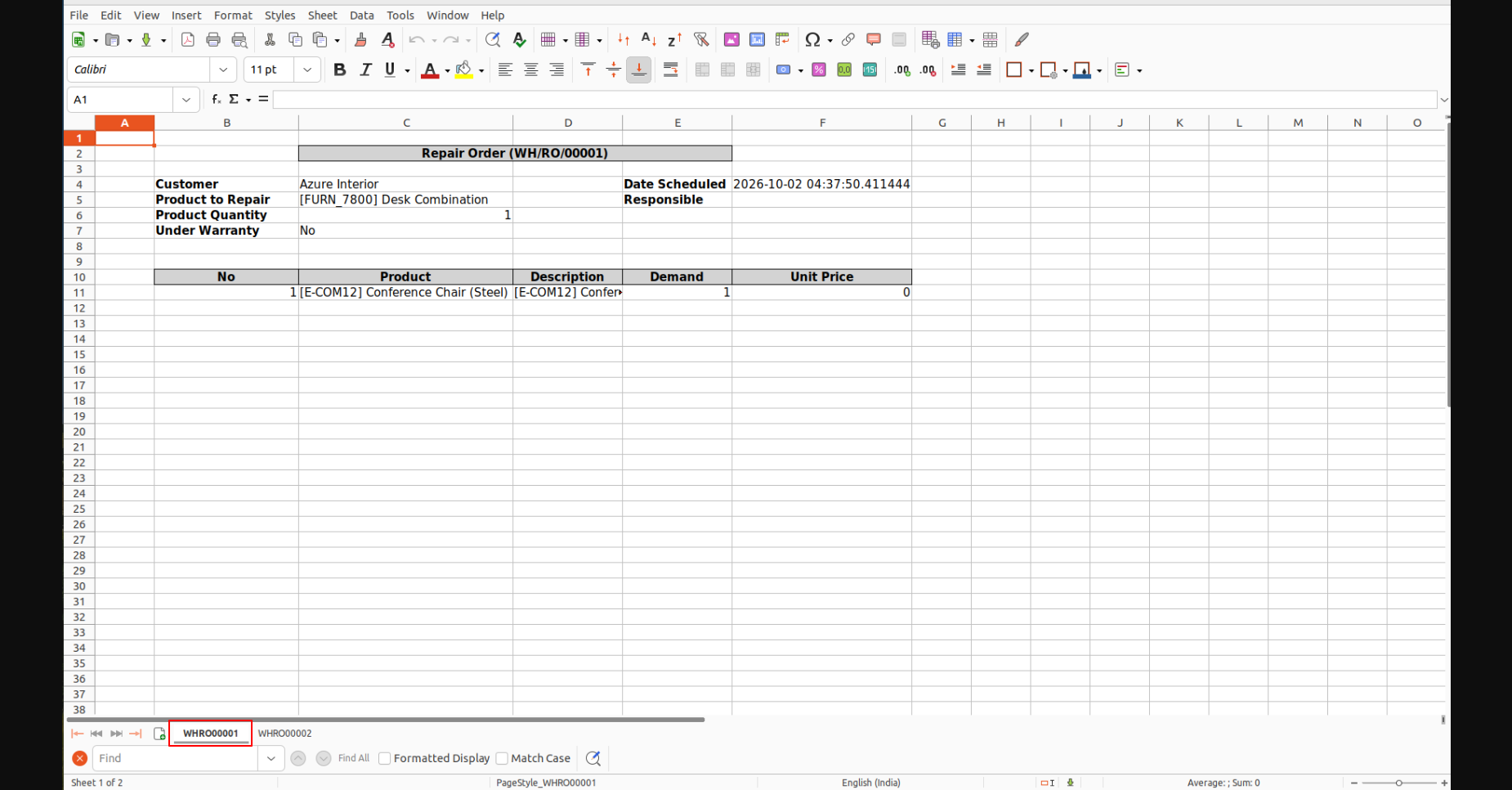Click the Merge and Center Cells icon
The width and height of the screenshot is (1512, 790).
(702, 70)
